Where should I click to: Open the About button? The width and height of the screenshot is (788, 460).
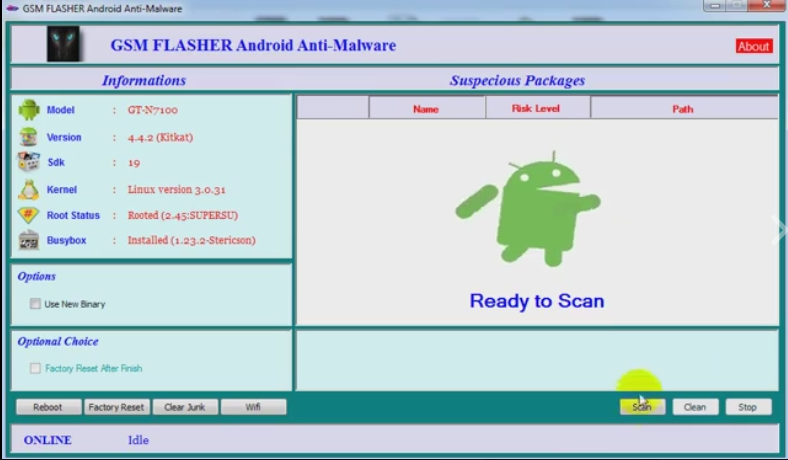click(x=754, y=46)
